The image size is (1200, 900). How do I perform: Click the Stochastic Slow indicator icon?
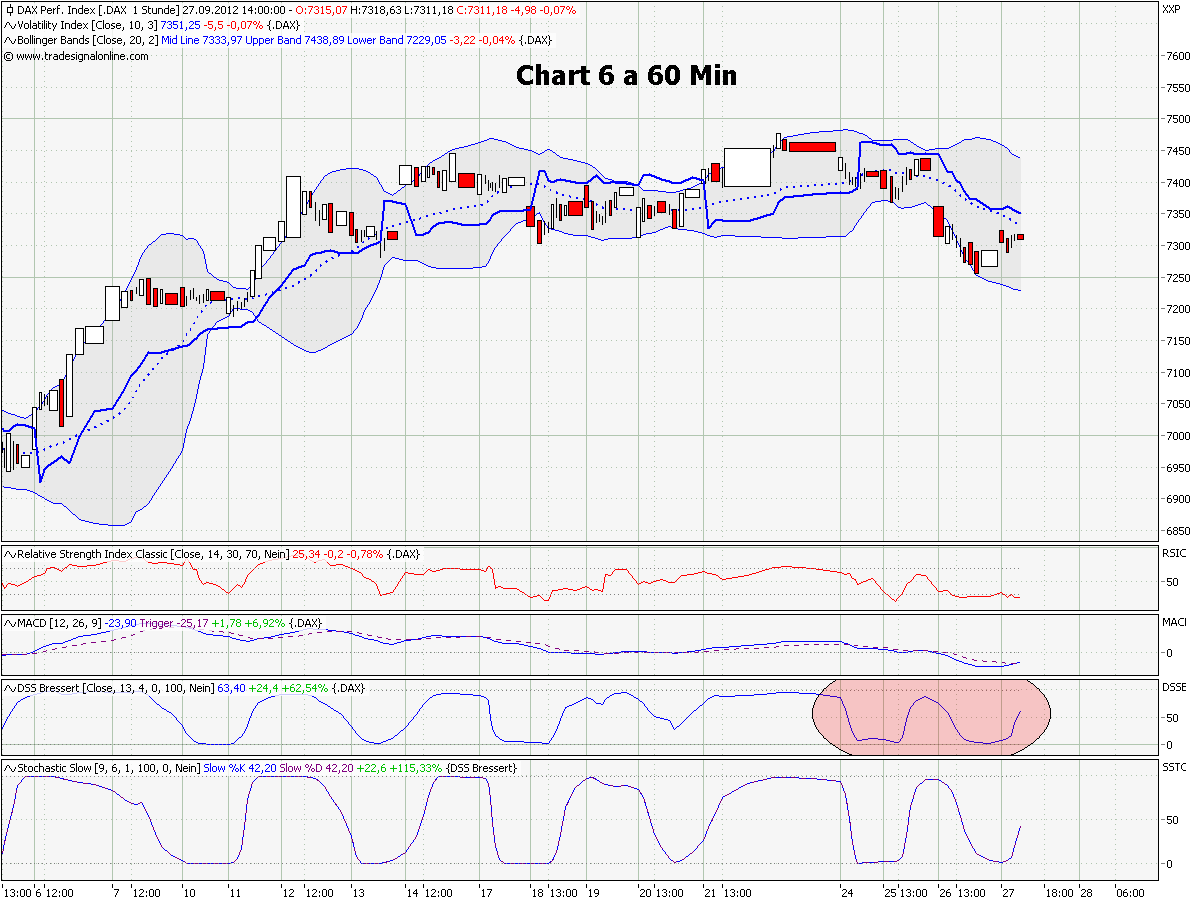coord(8,767)
